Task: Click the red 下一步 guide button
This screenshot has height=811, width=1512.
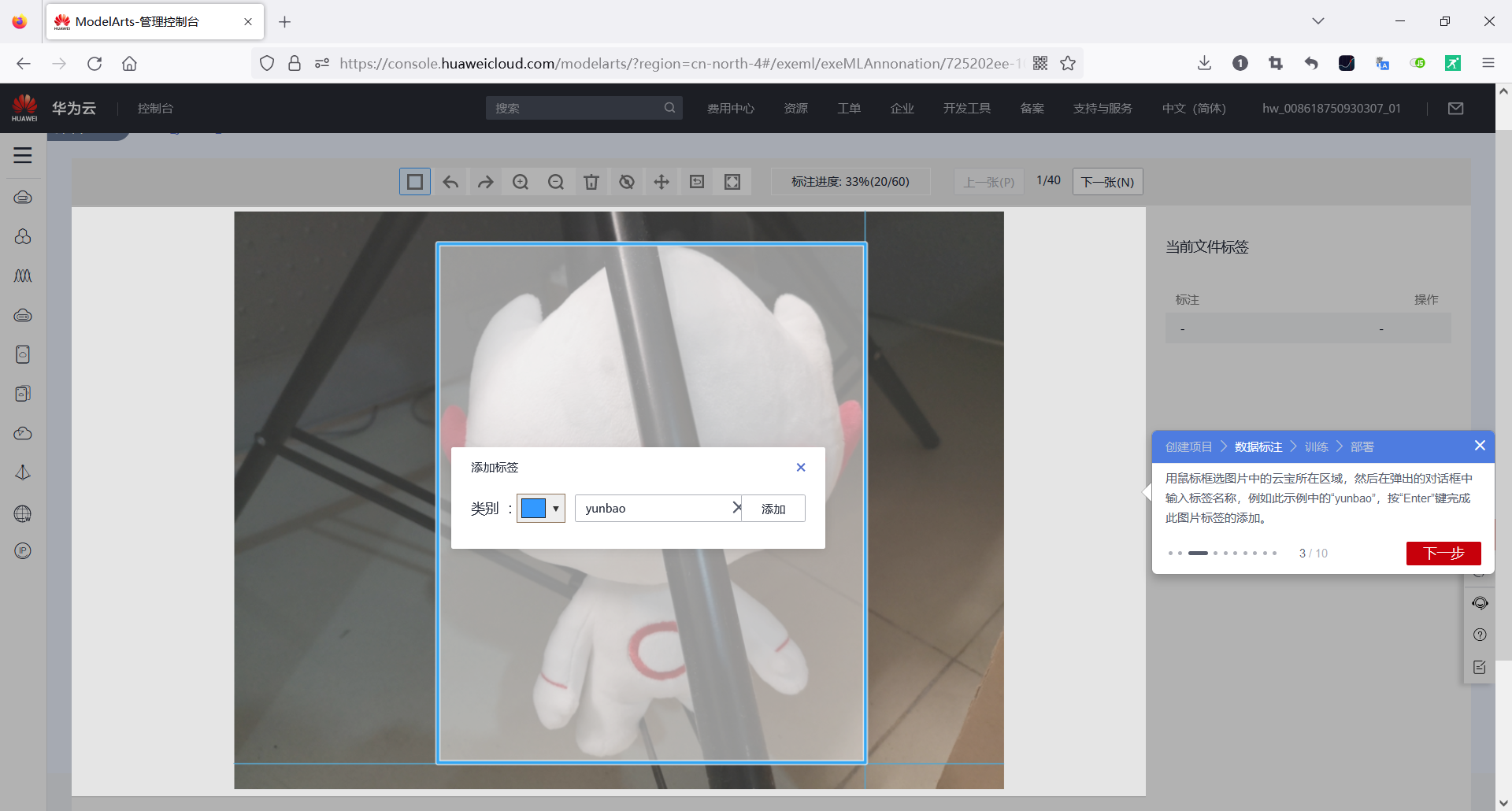Action: click(1443, 554)
